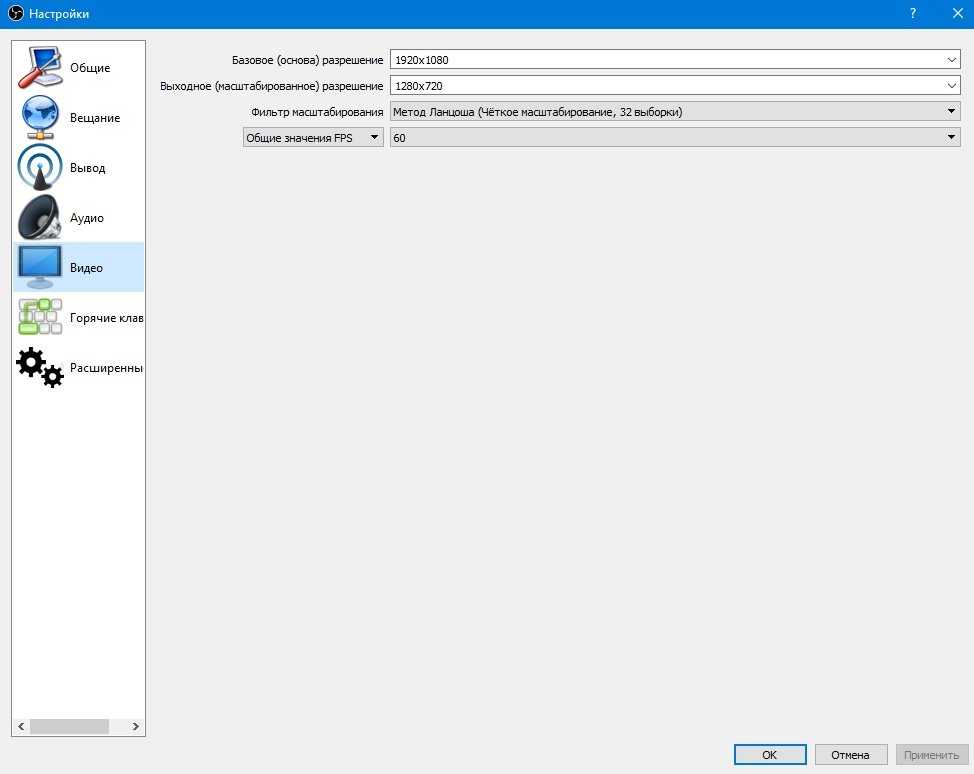Open the Расширенные gears icon
The height and width of the screenshot is (774, 974).
coord(40,367)
